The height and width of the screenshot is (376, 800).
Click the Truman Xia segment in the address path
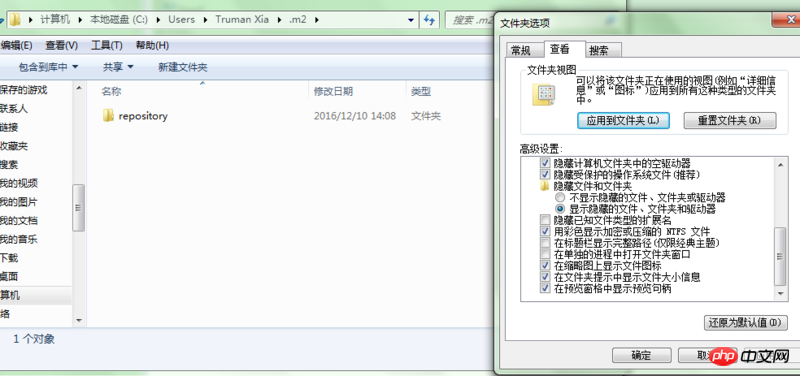coord(242,20)
